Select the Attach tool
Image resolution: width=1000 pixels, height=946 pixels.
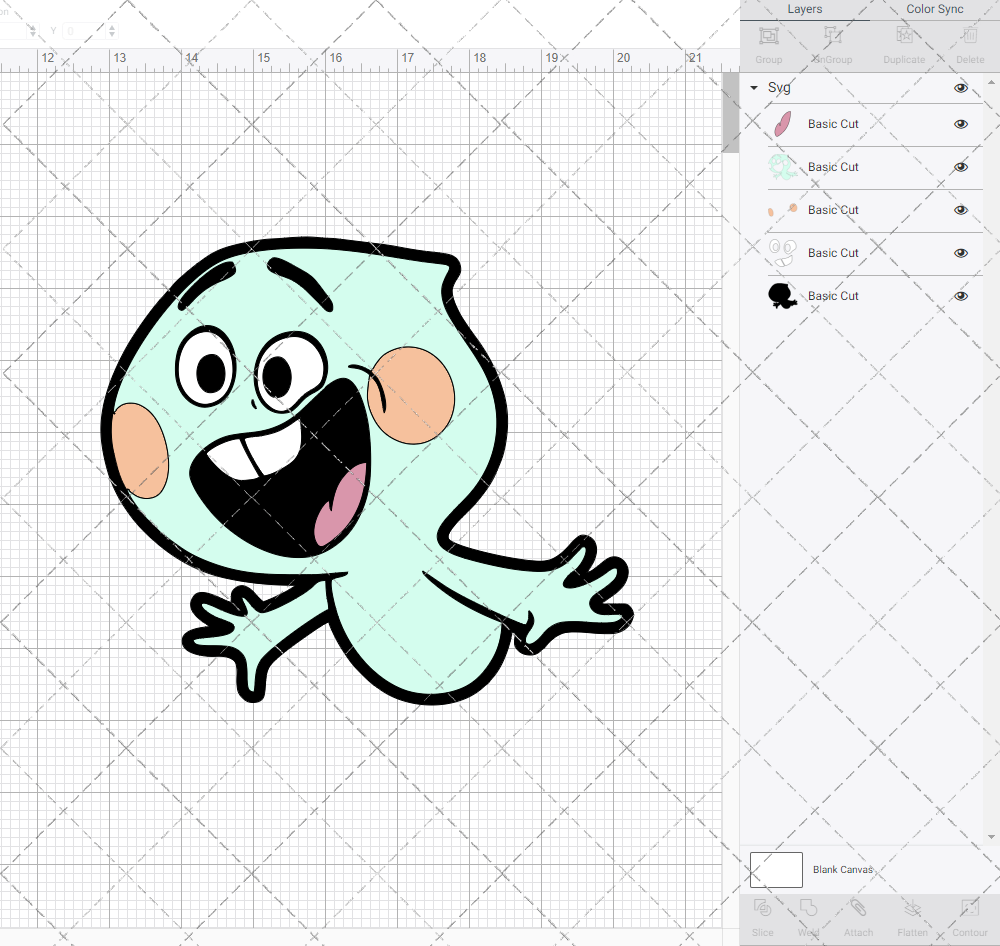[x=858, y=908]
